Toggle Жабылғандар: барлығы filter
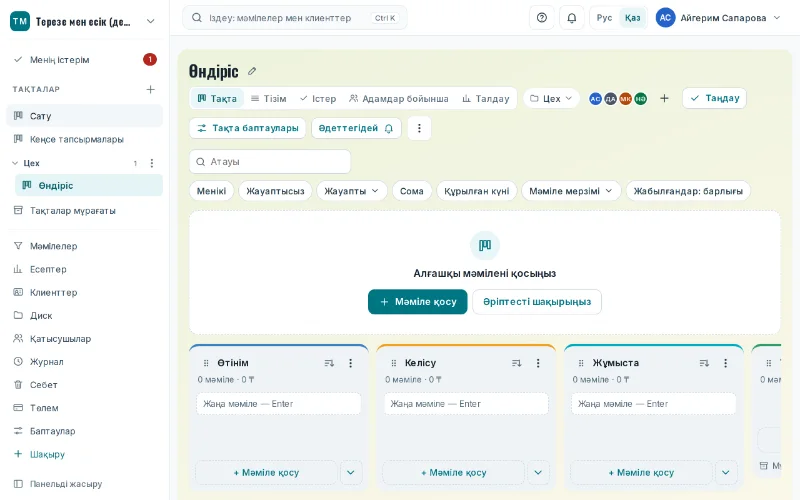 coord(688,191)
